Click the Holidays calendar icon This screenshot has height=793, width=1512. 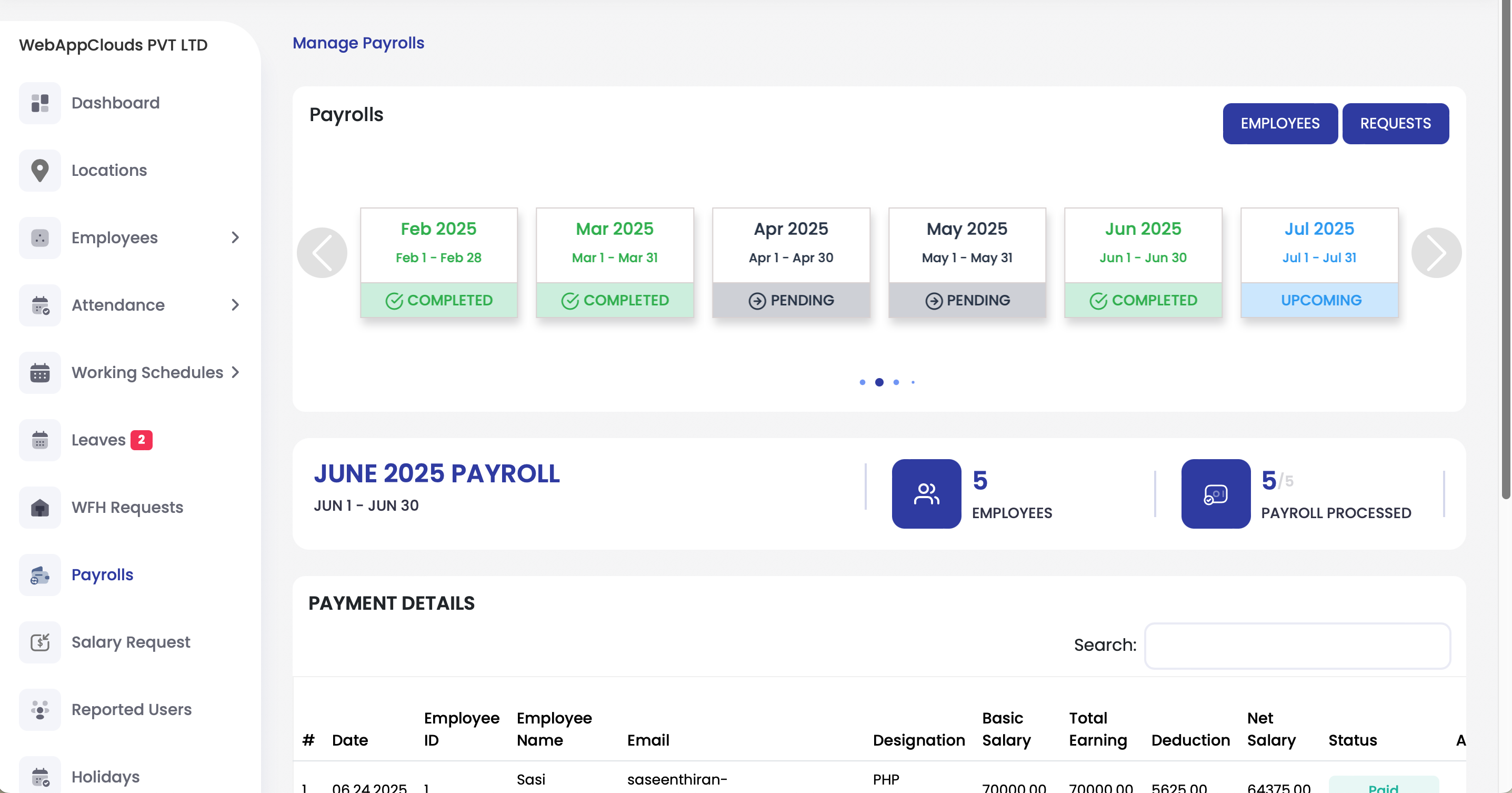click(39, 777)
